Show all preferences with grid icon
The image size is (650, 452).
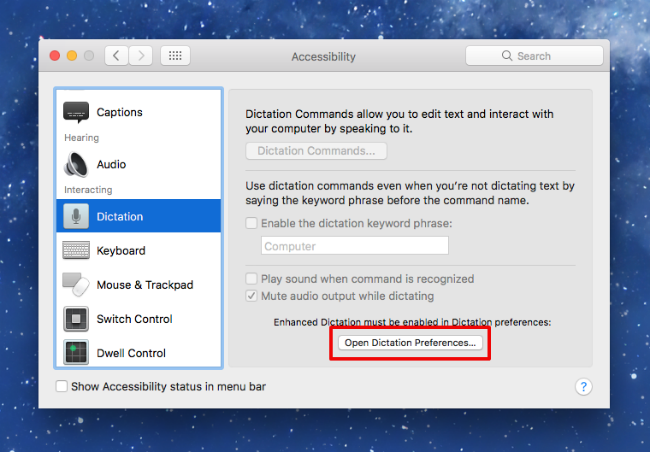(x=175, y=56)
